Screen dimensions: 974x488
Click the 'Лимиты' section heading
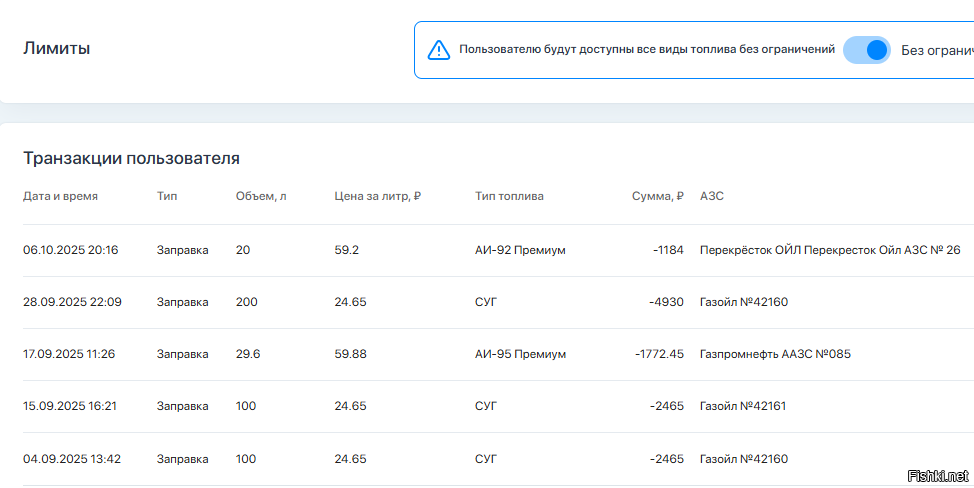pyautogui.click(x=56, y=48)
